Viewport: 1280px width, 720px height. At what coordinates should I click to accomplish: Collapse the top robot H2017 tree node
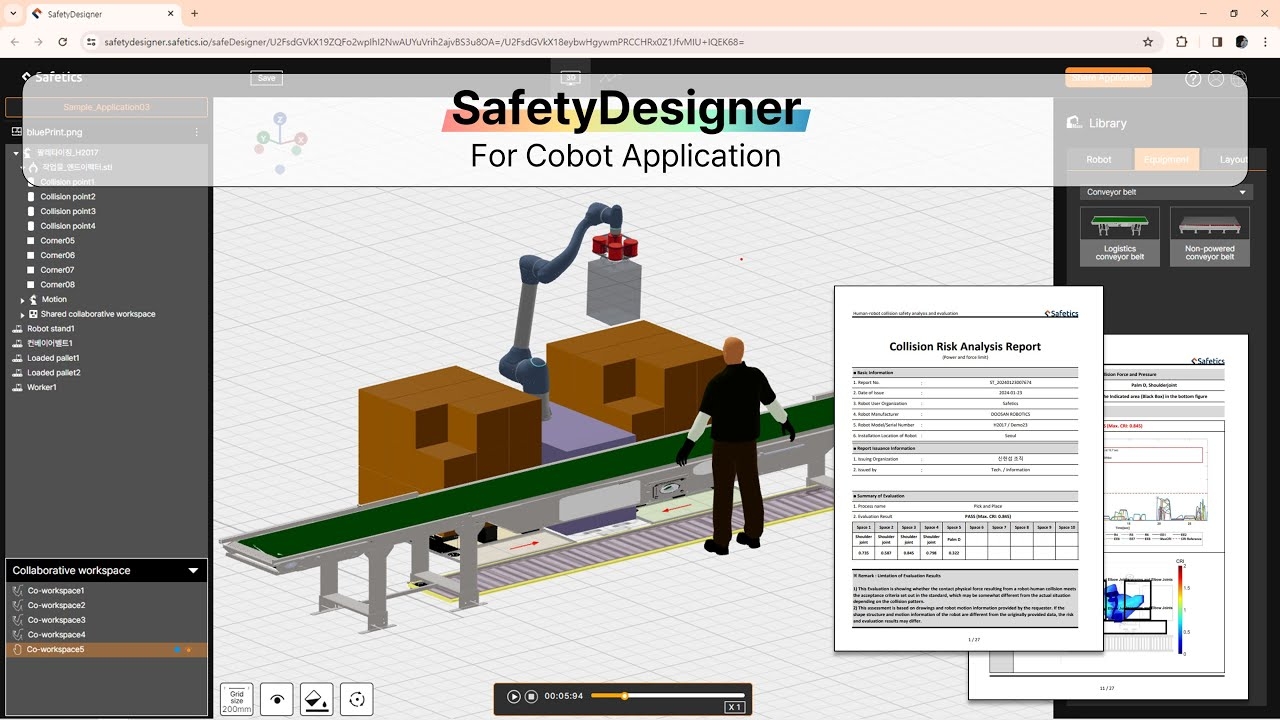coord(16,153)
